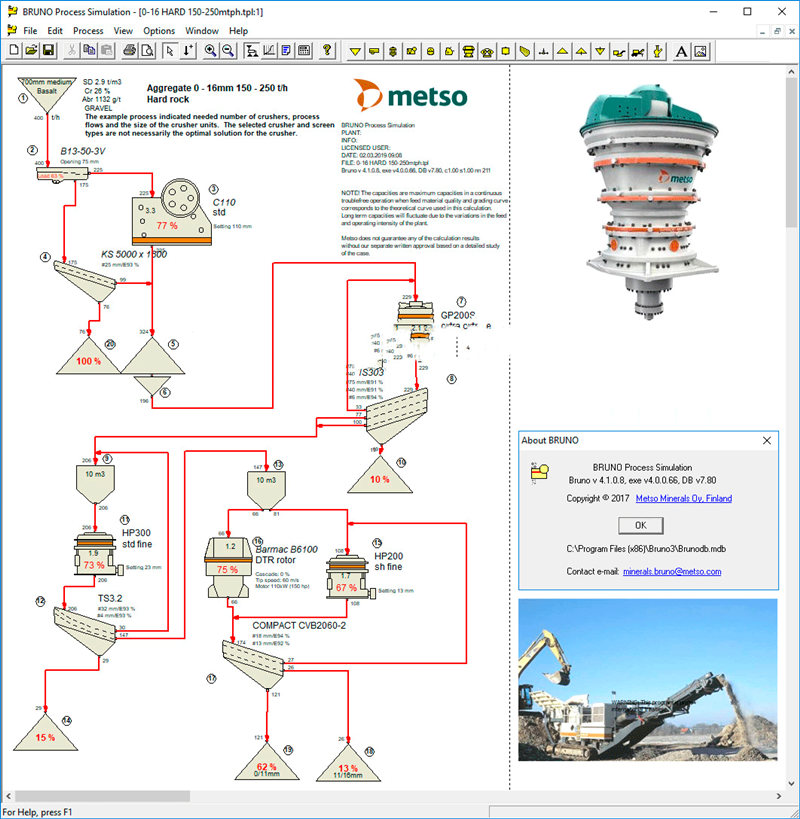Click the yellow question mark help icon
The height and width of the screenshot is (819, 800).
tap(327, 51)
